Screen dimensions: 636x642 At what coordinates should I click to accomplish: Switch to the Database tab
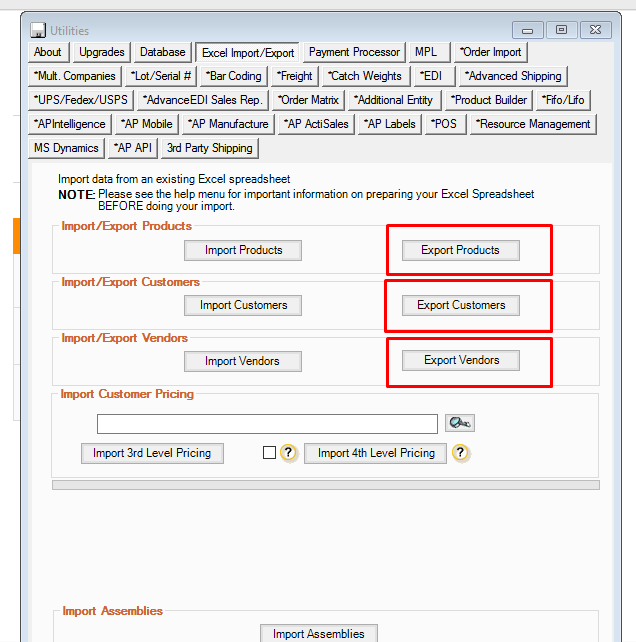163,52
